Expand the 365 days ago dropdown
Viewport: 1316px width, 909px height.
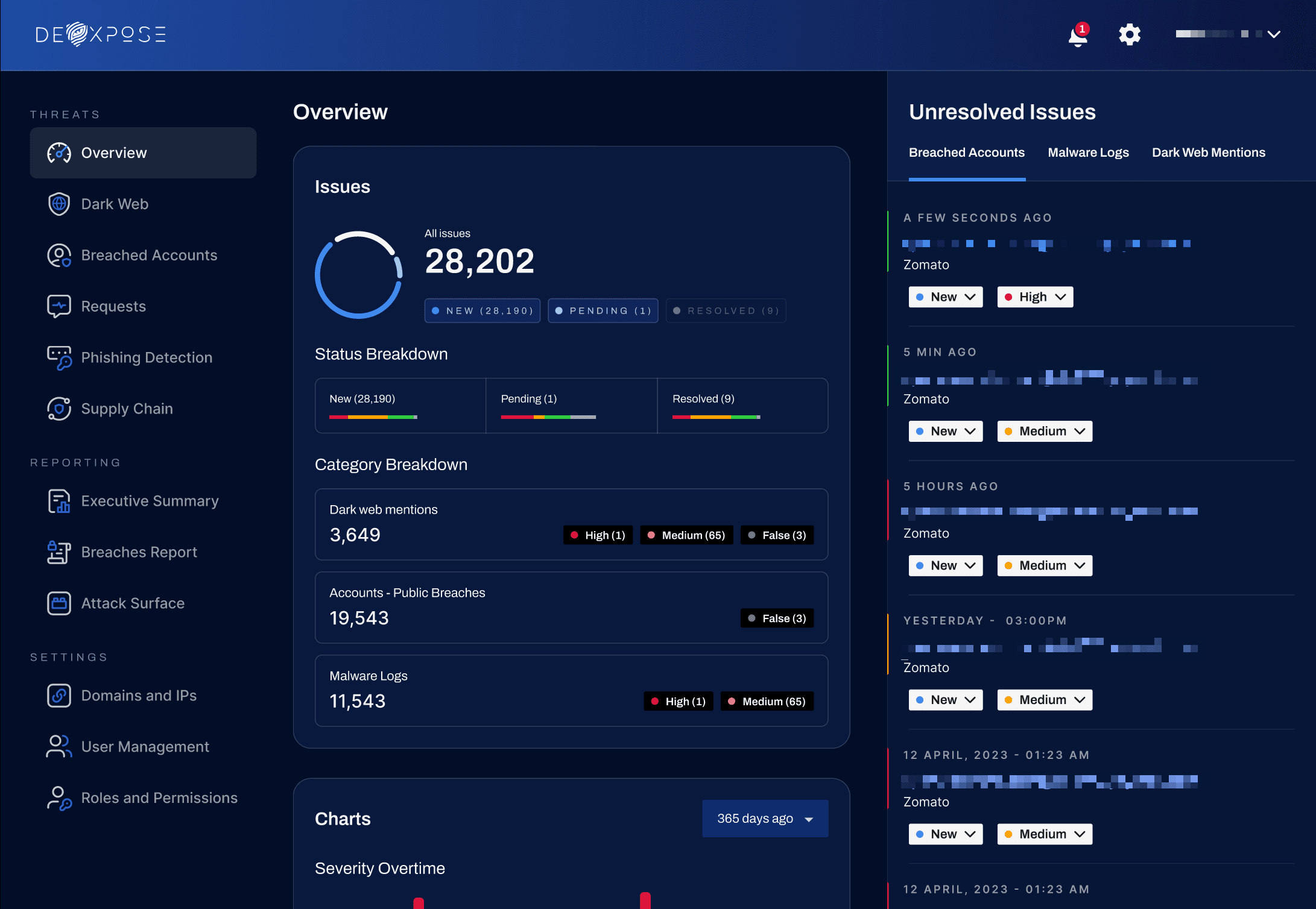click(765, 819)
